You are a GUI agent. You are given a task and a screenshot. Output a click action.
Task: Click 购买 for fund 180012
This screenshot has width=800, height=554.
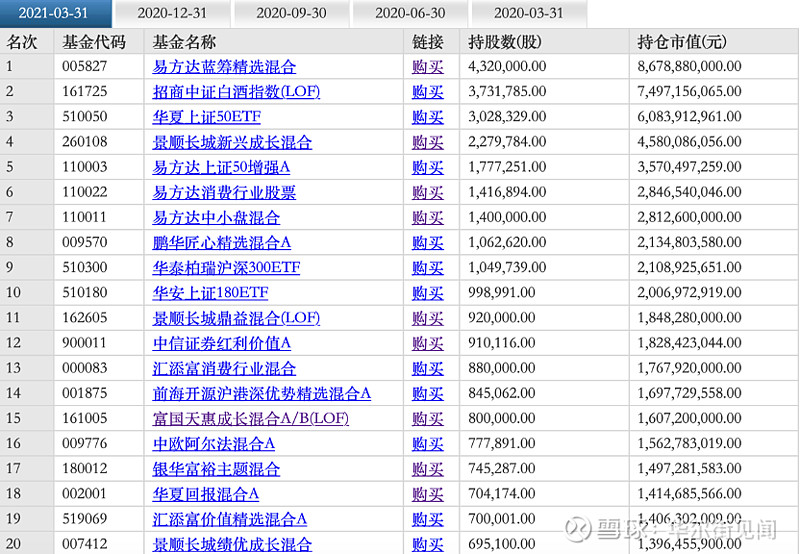coord(428,468)
